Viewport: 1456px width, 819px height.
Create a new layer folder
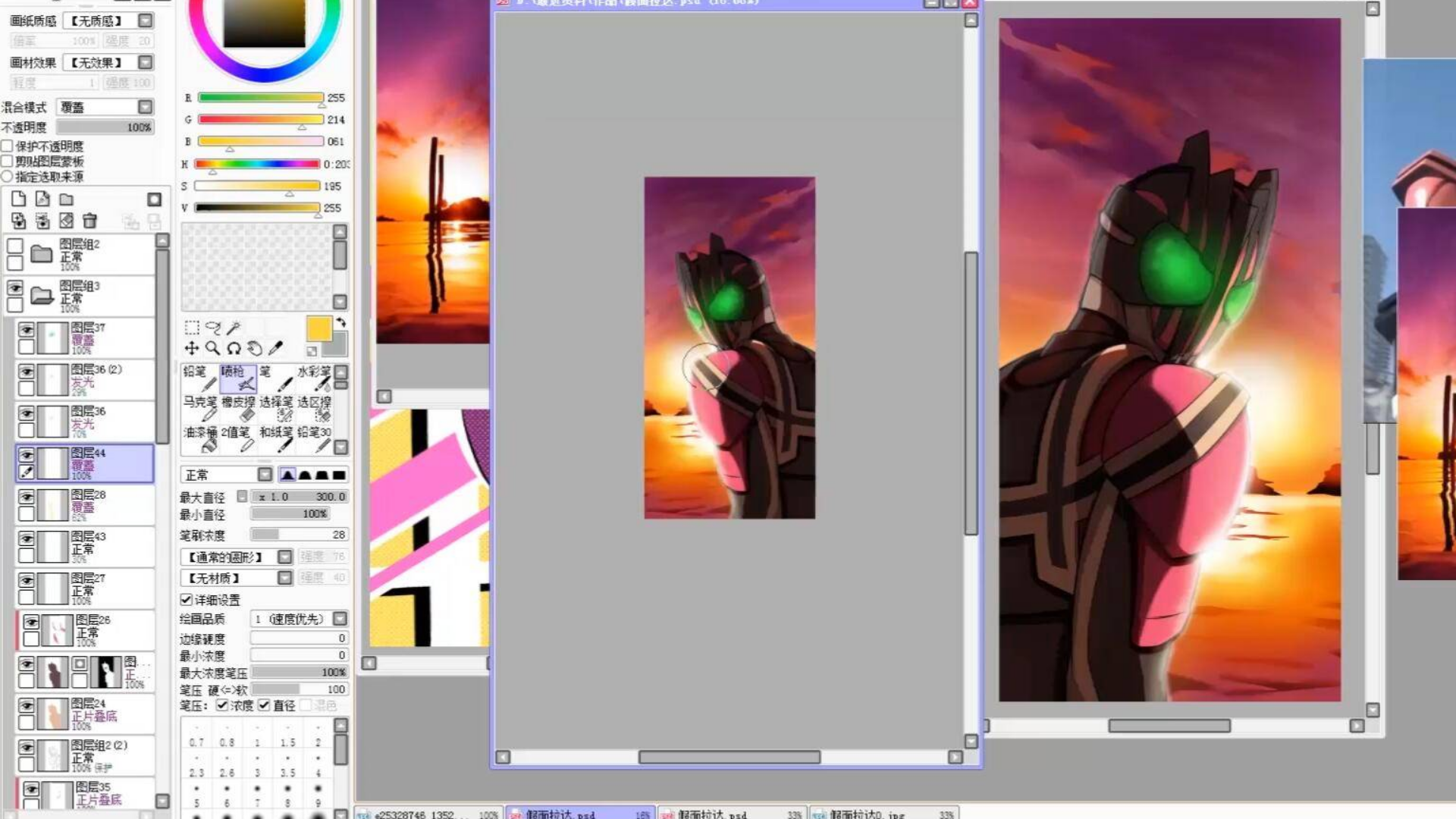coord(67,199)
